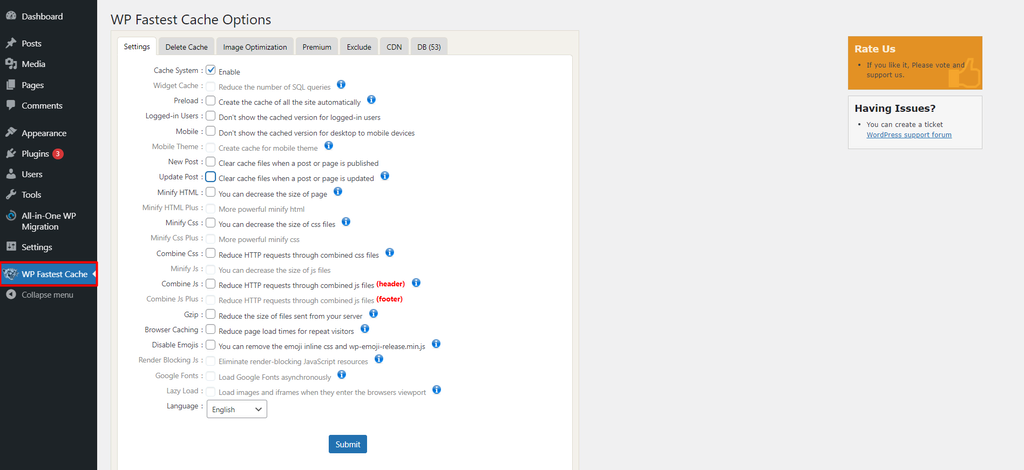Click the Collapse menu arrow icon
1024x470 pixels.
point(10,295)
